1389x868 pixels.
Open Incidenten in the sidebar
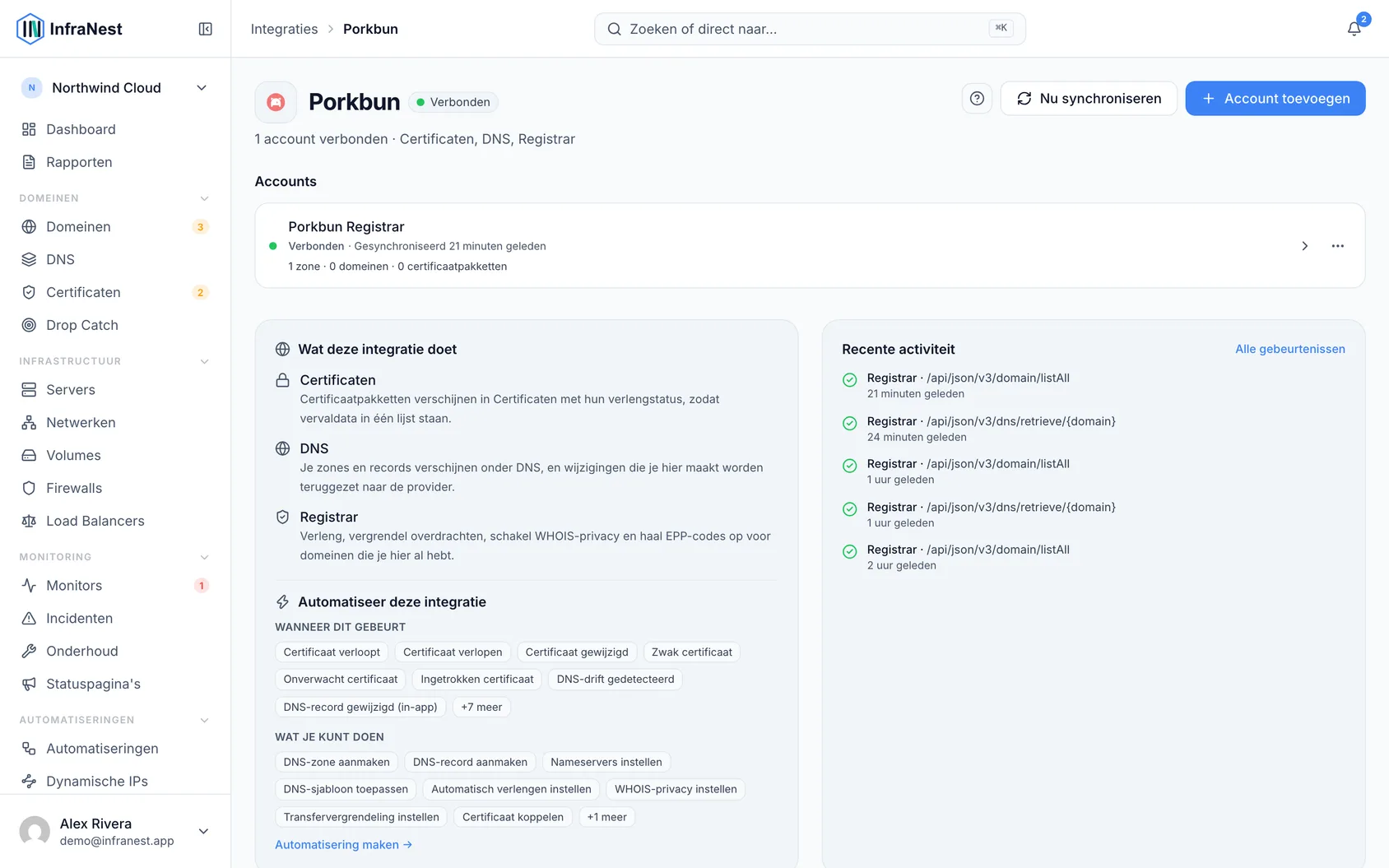[115, 618]
